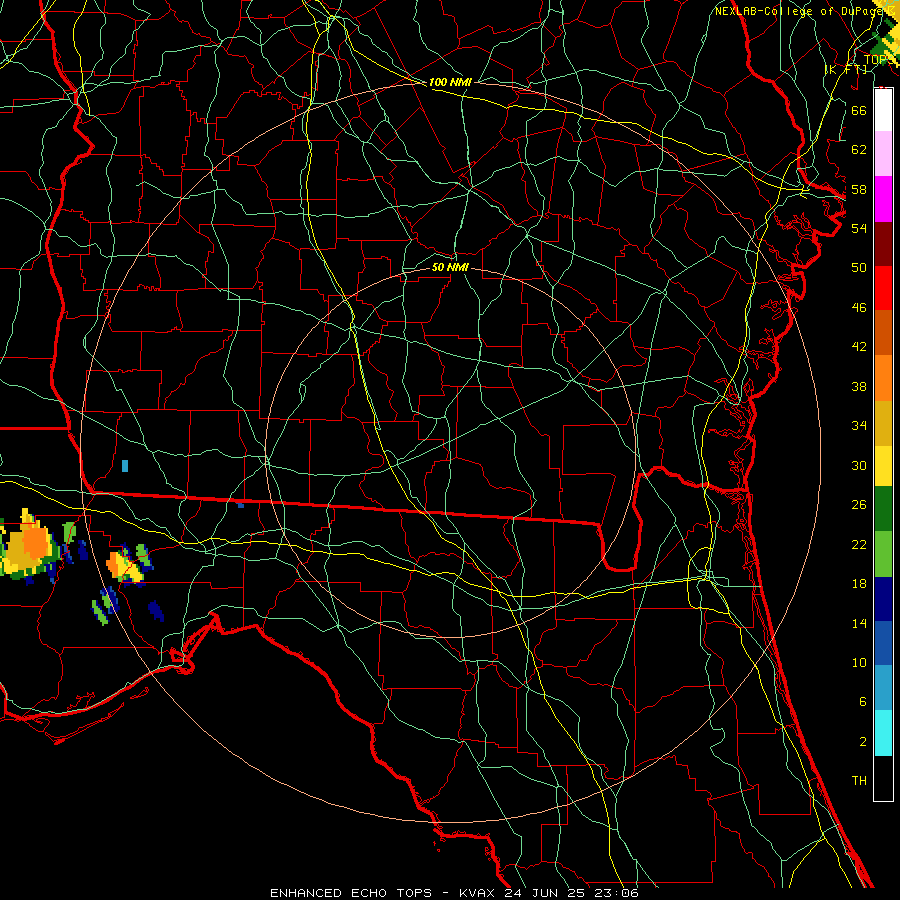Viewport: 900px width, 900px height.
Task: Pick the bright orange legend swatch
Action: [883, 378]
